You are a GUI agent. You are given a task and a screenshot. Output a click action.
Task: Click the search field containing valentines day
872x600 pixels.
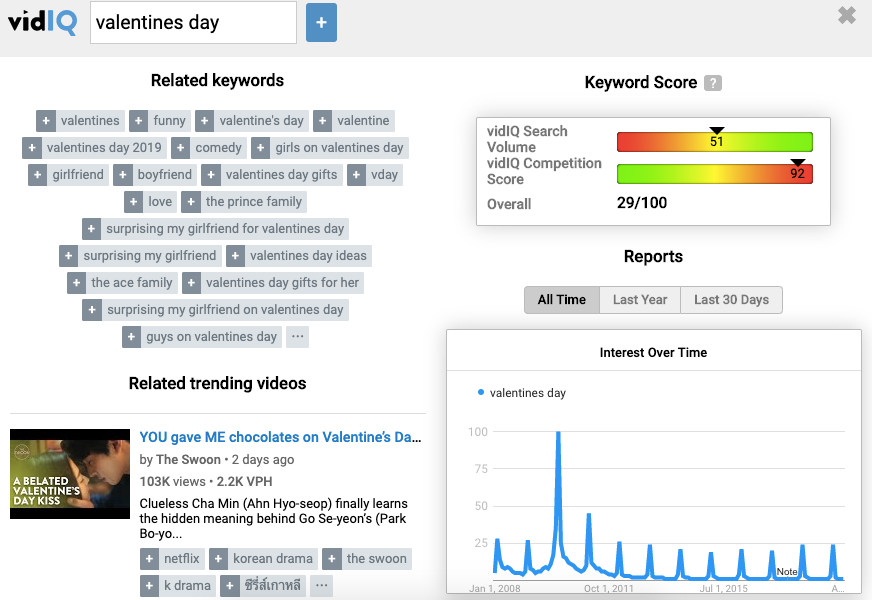click(x=193, y=23)
